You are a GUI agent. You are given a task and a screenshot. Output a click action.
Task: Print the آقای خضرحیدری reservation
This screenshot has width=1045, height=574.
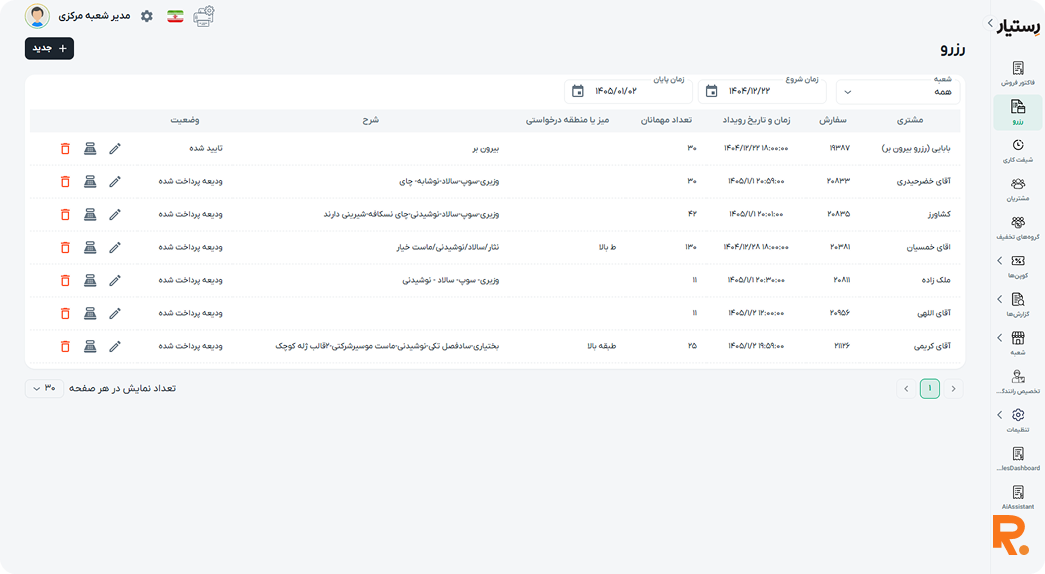tap(90, 181)
